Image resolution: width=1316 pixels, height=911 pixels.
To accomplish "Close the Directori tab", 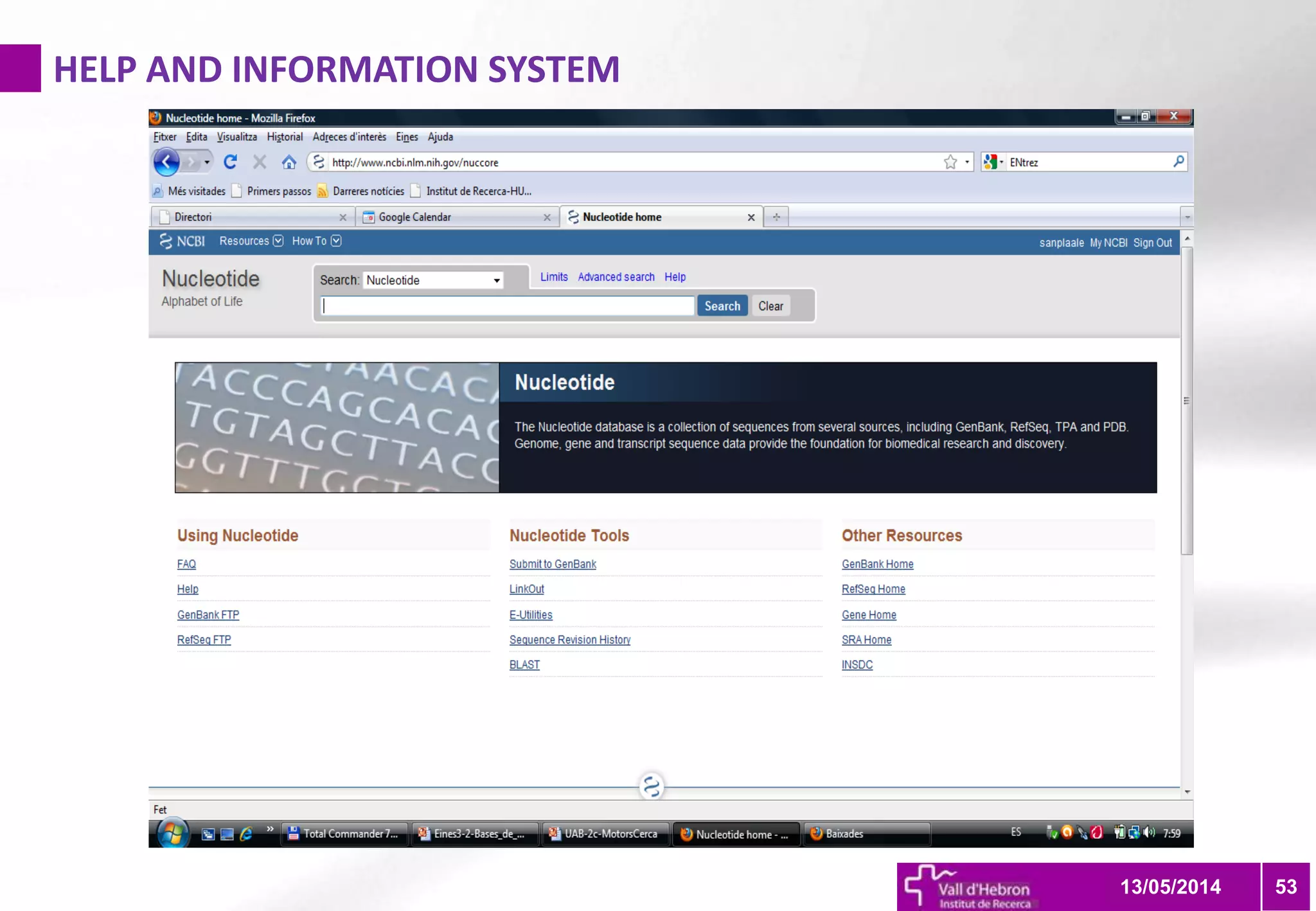I will (343, 218).
